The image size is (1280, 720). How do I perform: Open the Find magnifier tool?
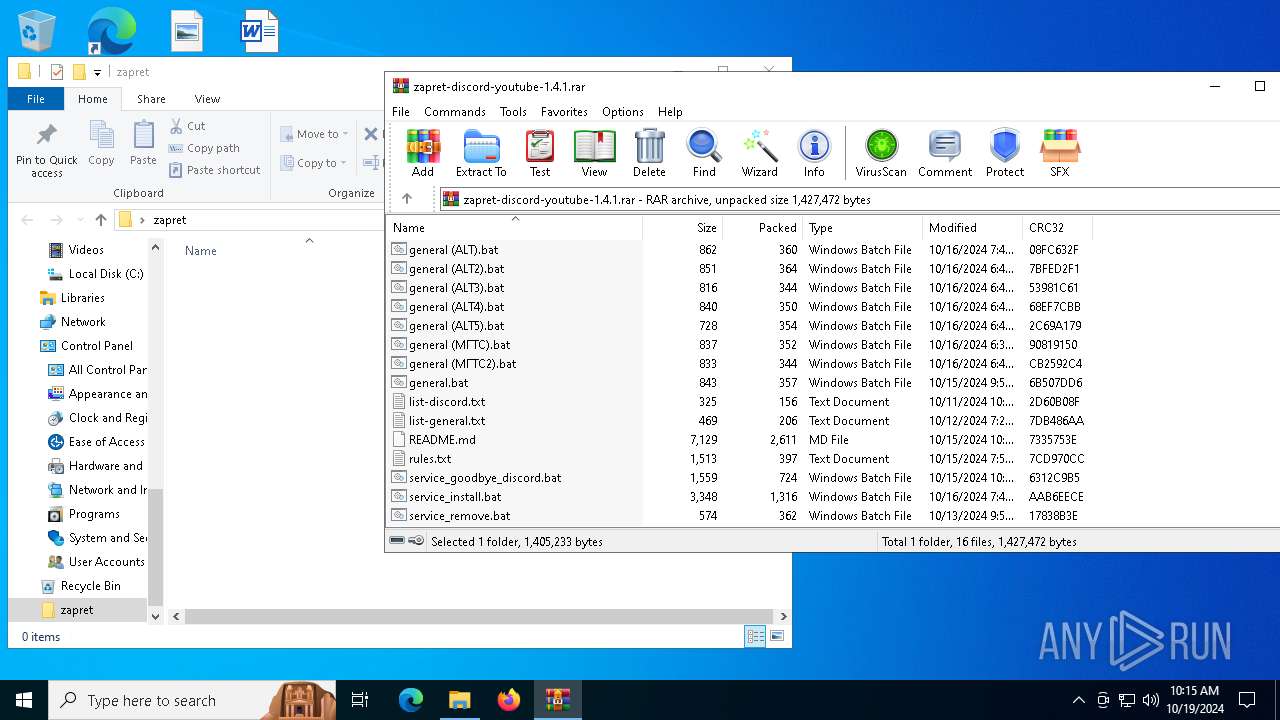[x=704, y=154]
